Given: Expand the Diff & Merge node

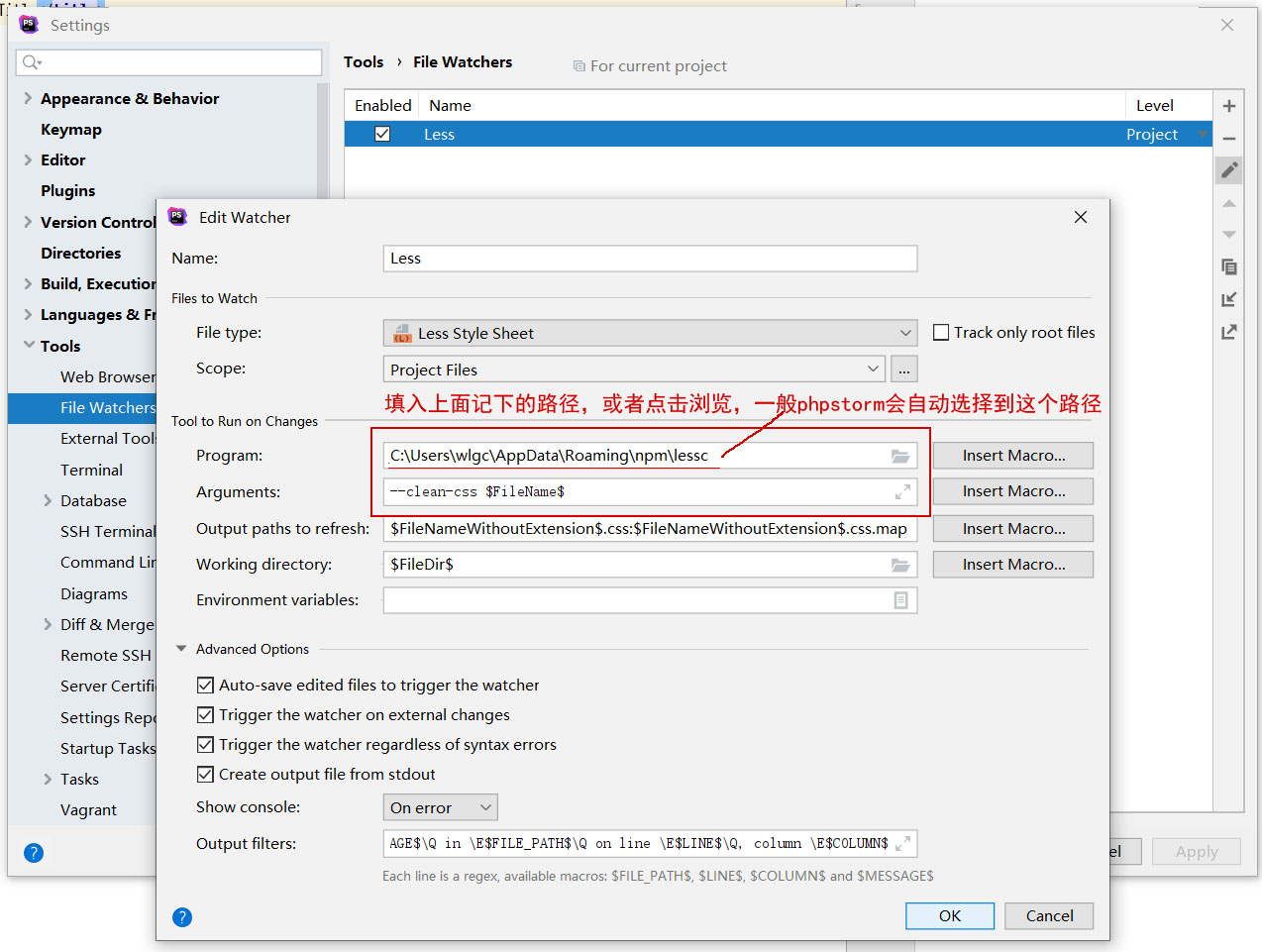Looking at the screenshot, I should 48,624.
